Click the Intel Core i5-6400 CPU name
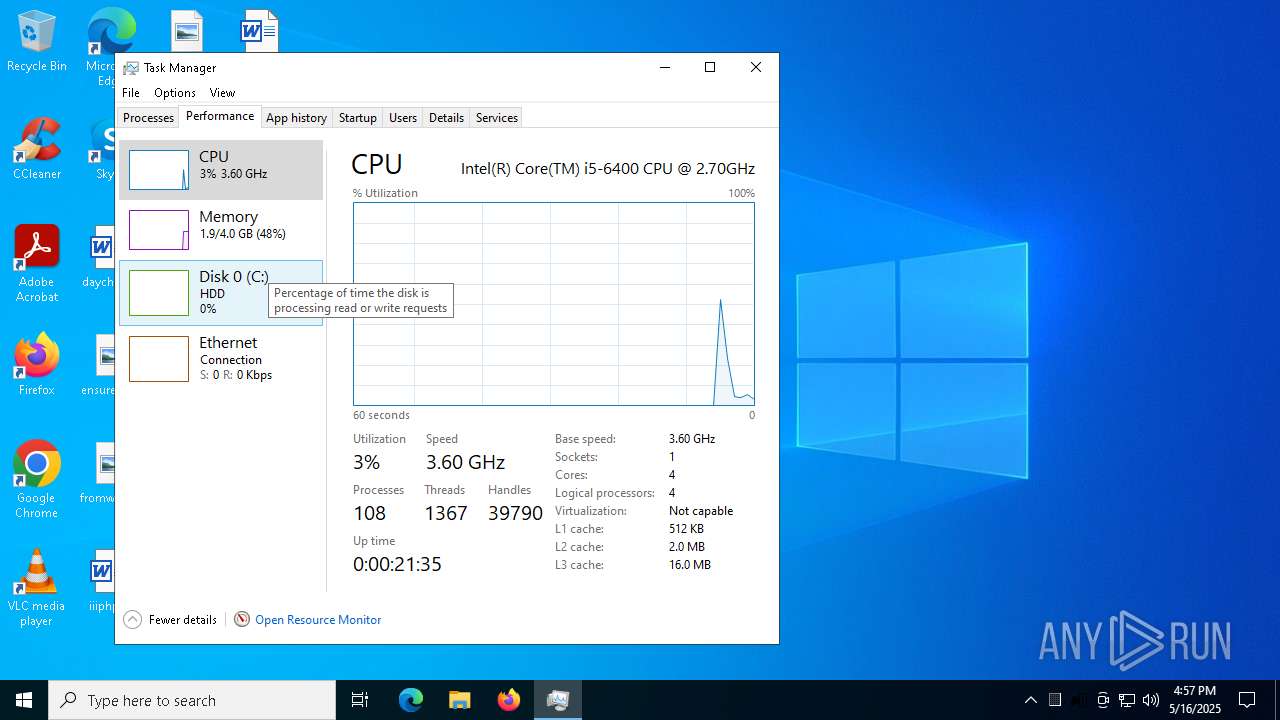The height and width of the screenshot is (720, 1280). tap(608, 169)
